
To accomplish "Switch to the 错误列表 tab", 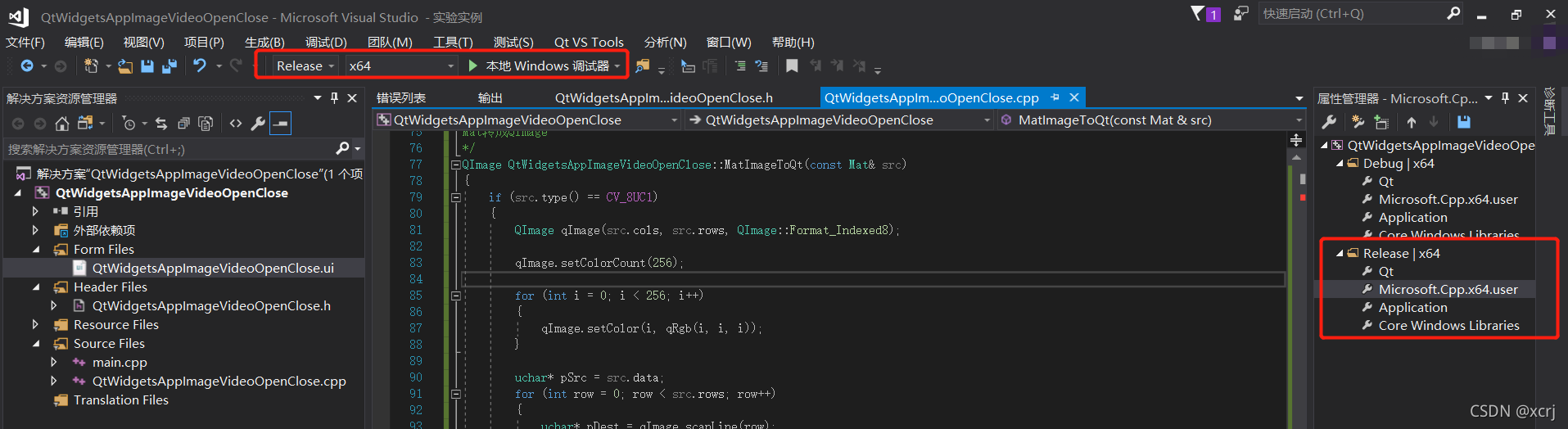I will pyautogui.click(x=401, y=98).
